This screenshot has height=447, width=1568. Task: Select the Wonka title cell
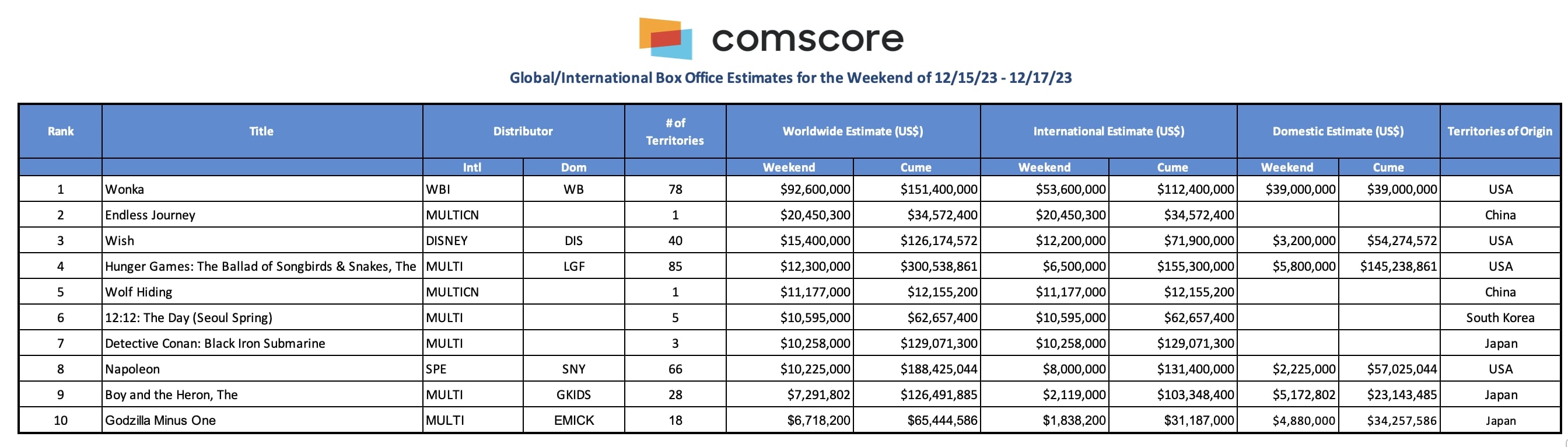pyautogui.click(x=262, y=190)
